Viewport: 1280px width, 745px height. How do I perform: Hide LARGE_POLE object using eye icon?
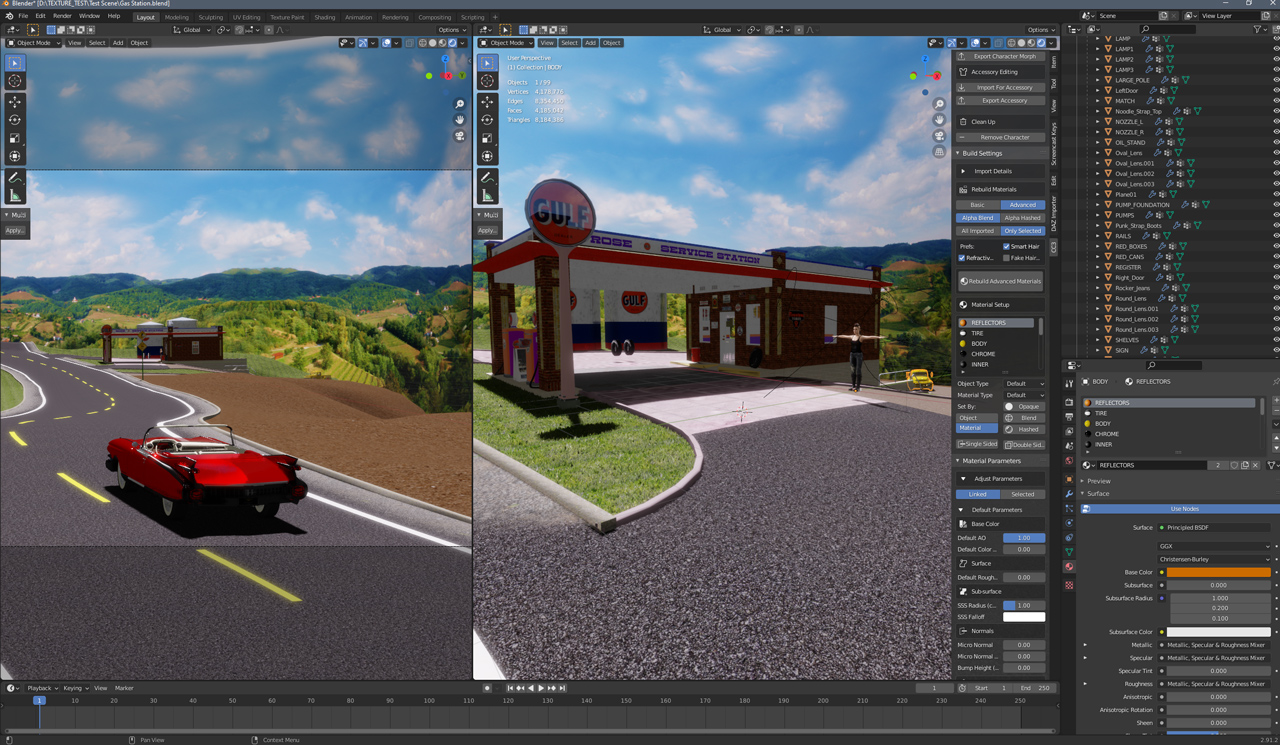point(1275,80)
